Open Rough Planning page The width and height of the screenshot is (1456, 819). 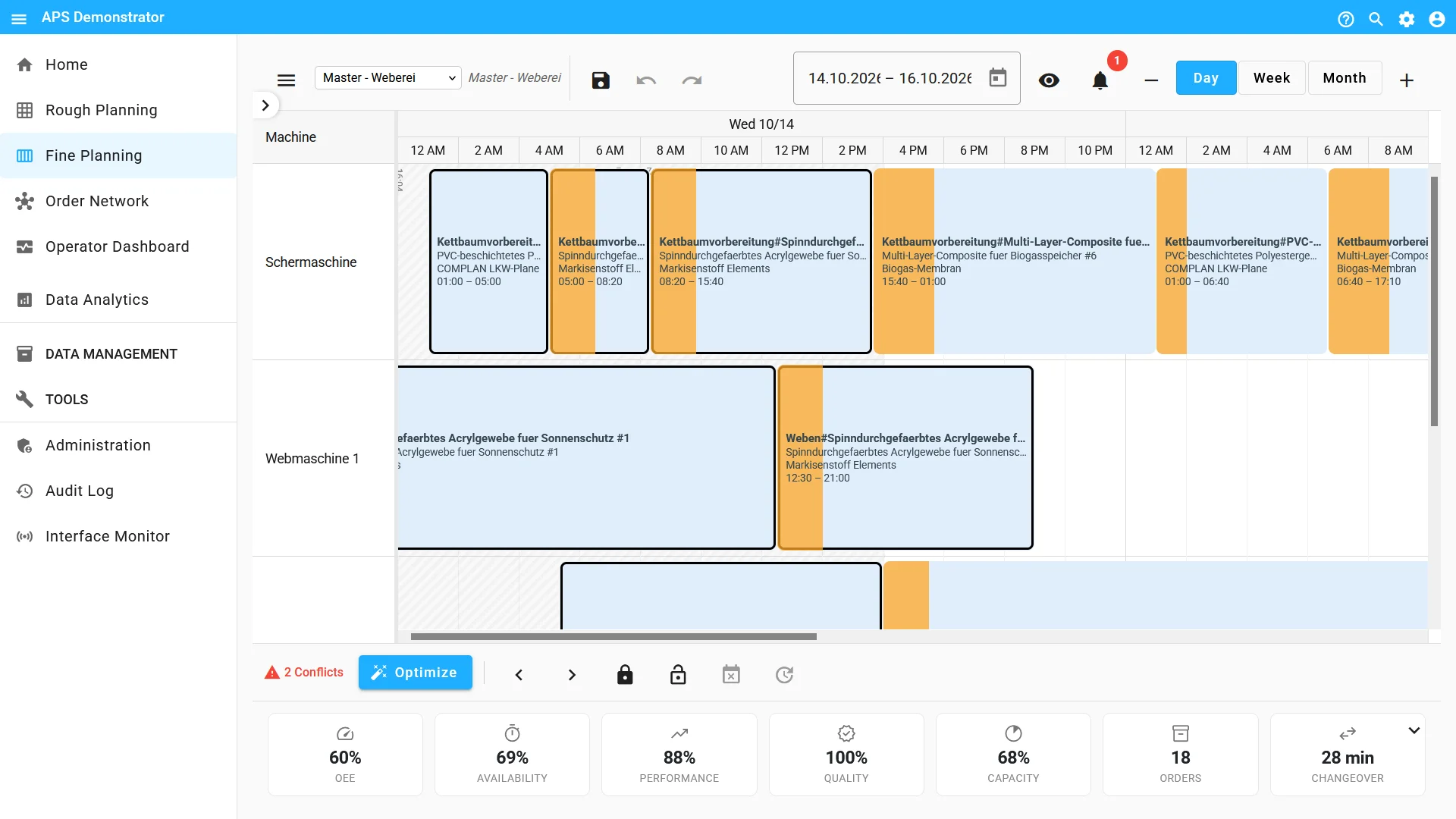pyautogui.click(x=118, y=110)
